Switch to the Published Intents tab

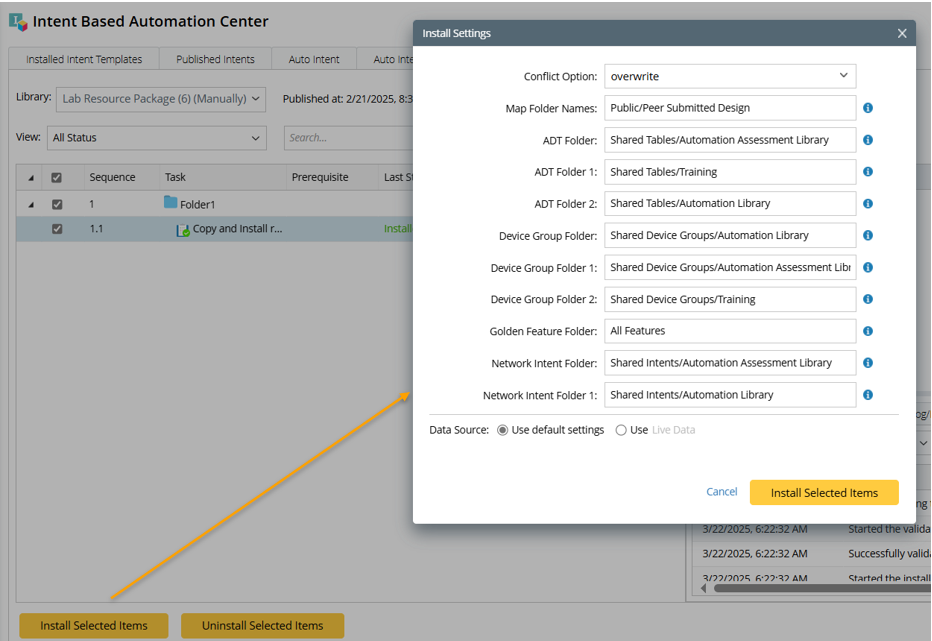[x=215, y=59]
